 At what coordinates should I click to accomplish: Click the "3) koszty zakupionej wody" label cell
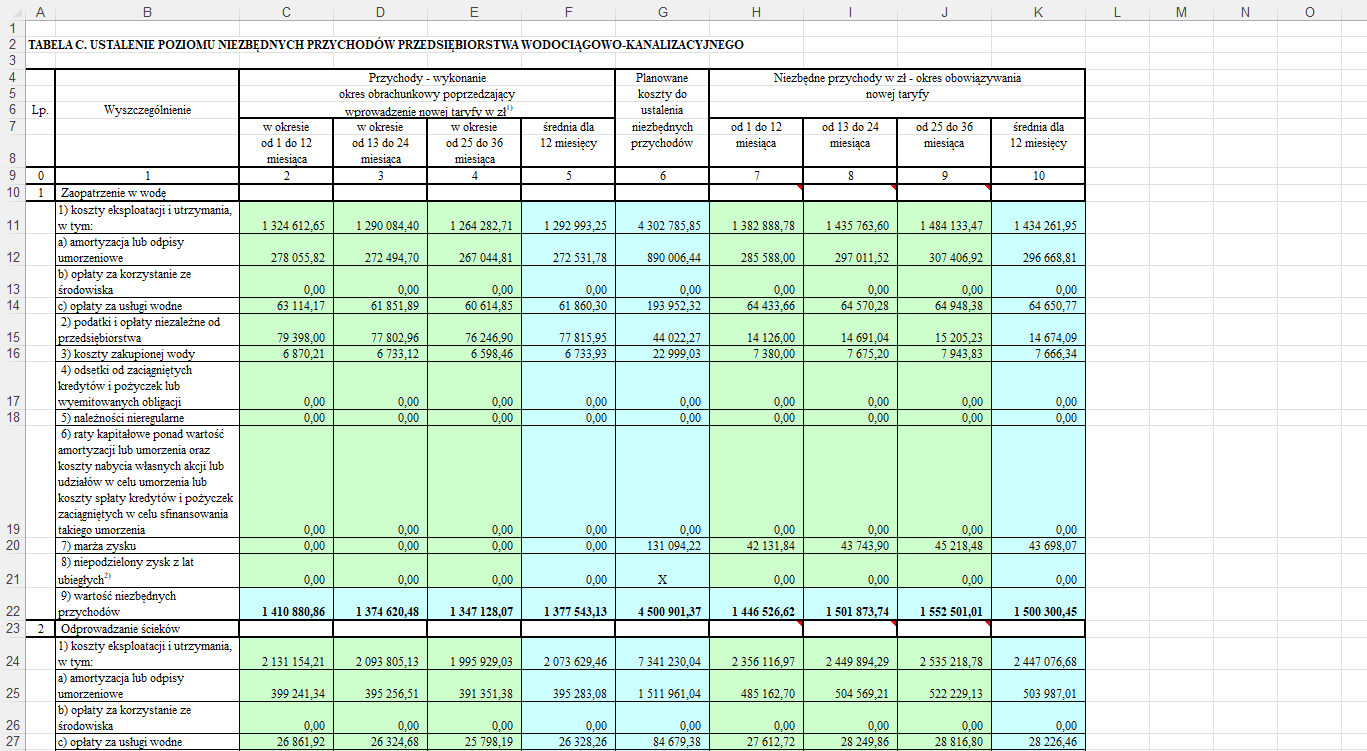(147, 353)
